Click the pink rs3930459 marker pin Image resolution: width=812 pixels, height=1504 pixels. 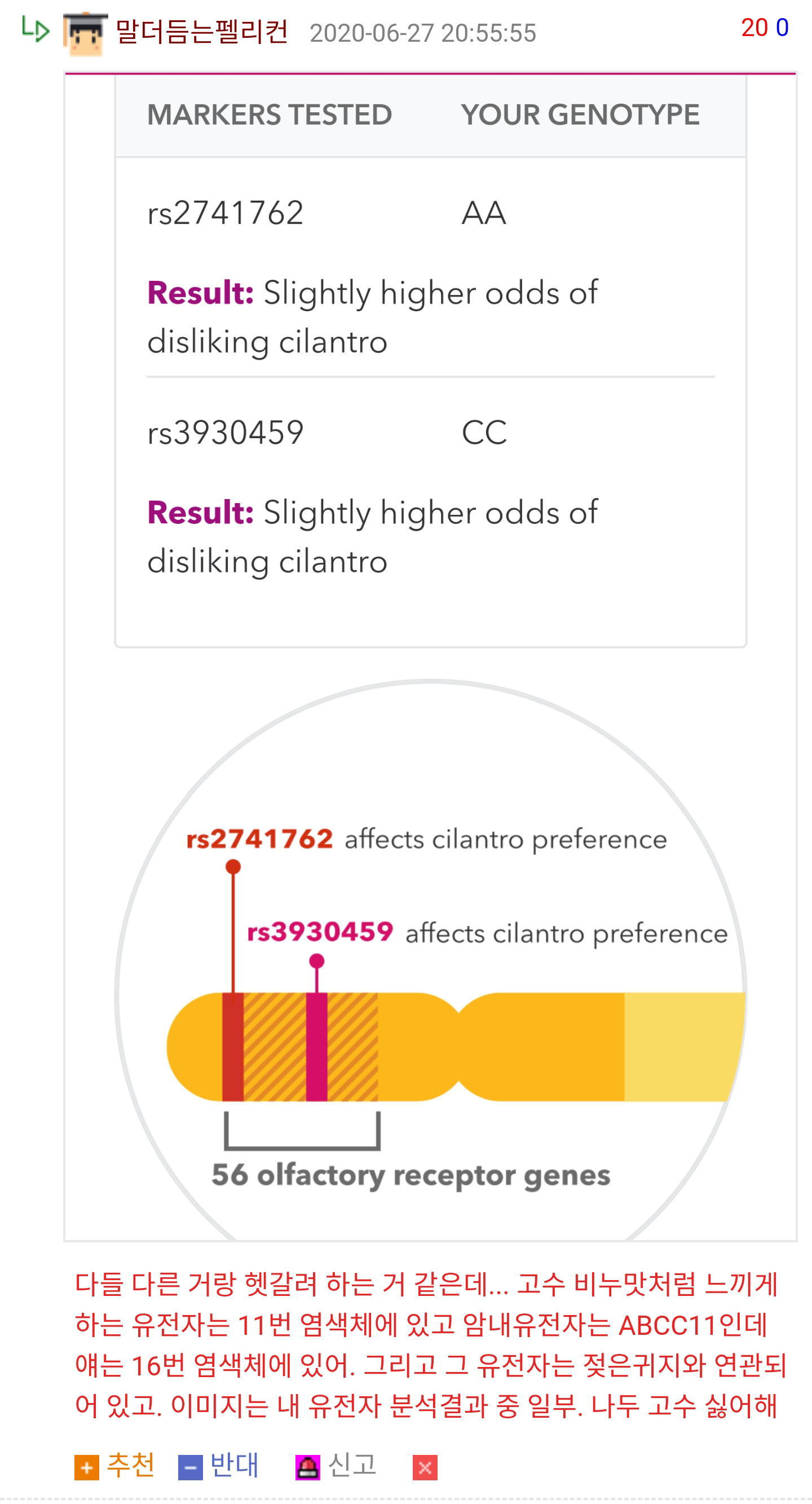click(316, 961)
